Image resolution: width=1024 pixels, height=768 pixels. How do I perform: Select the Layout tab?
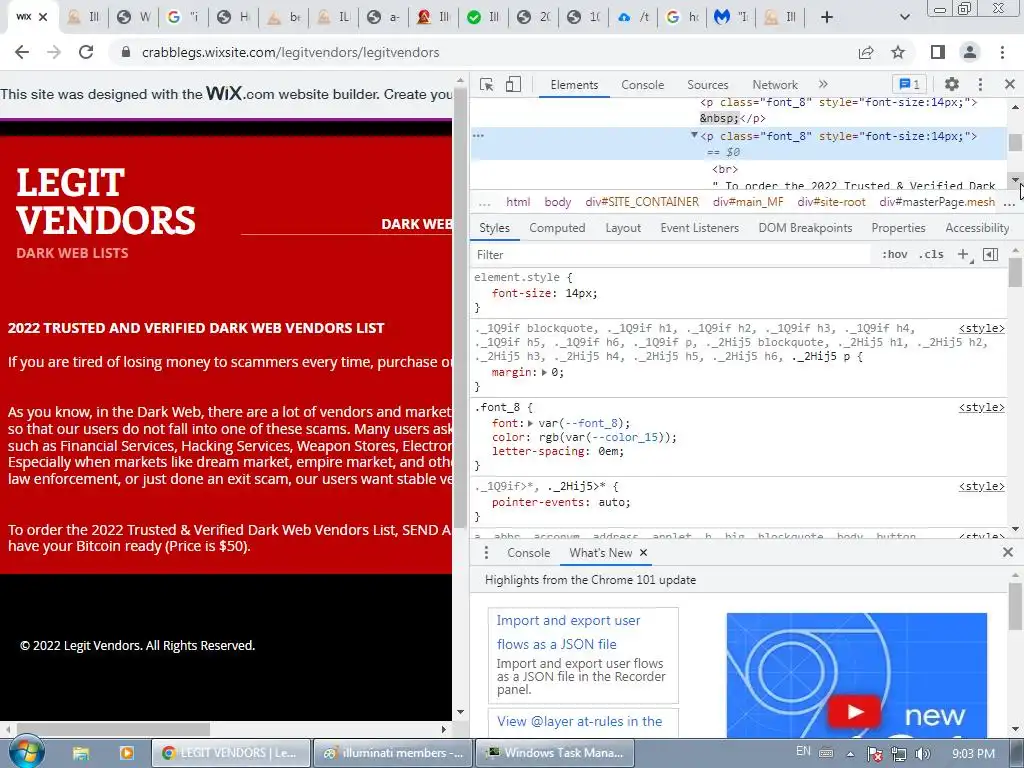click(x=622, y=228)
